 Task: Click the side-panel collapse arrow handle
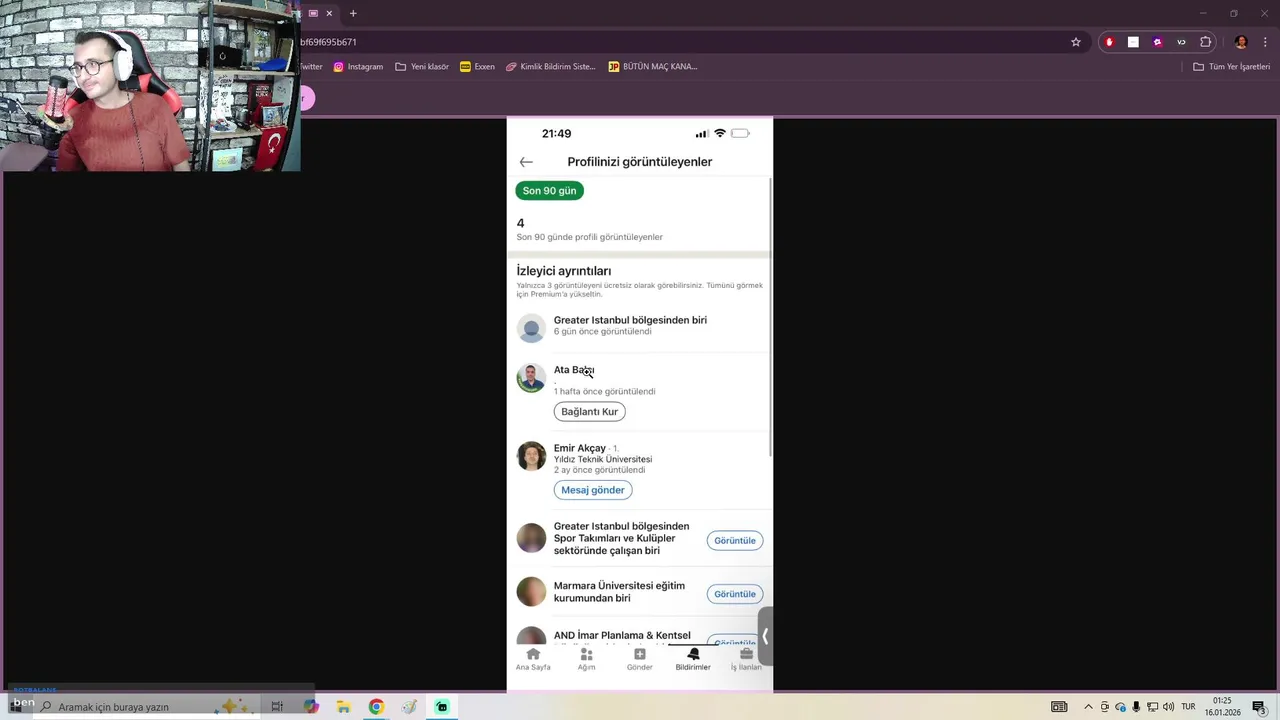tap(765, 636)
